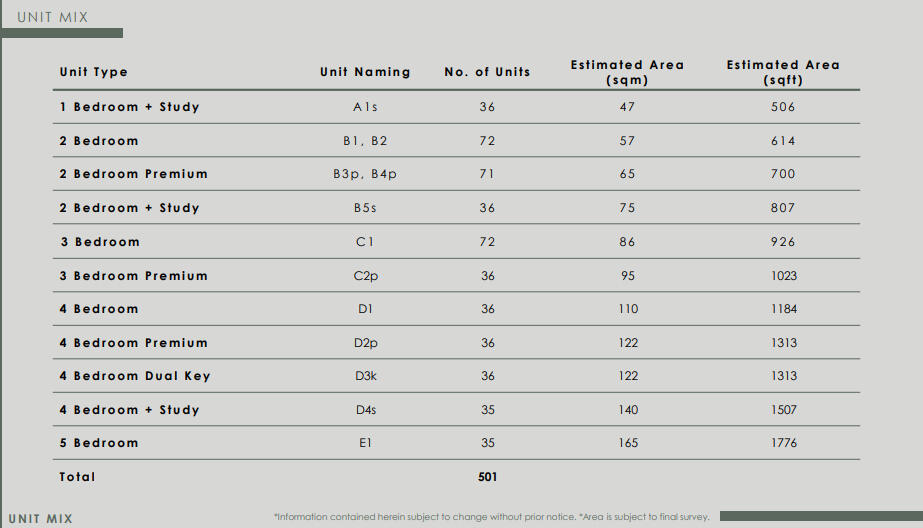Click the total units value '501'

click(x=487, y=477)
